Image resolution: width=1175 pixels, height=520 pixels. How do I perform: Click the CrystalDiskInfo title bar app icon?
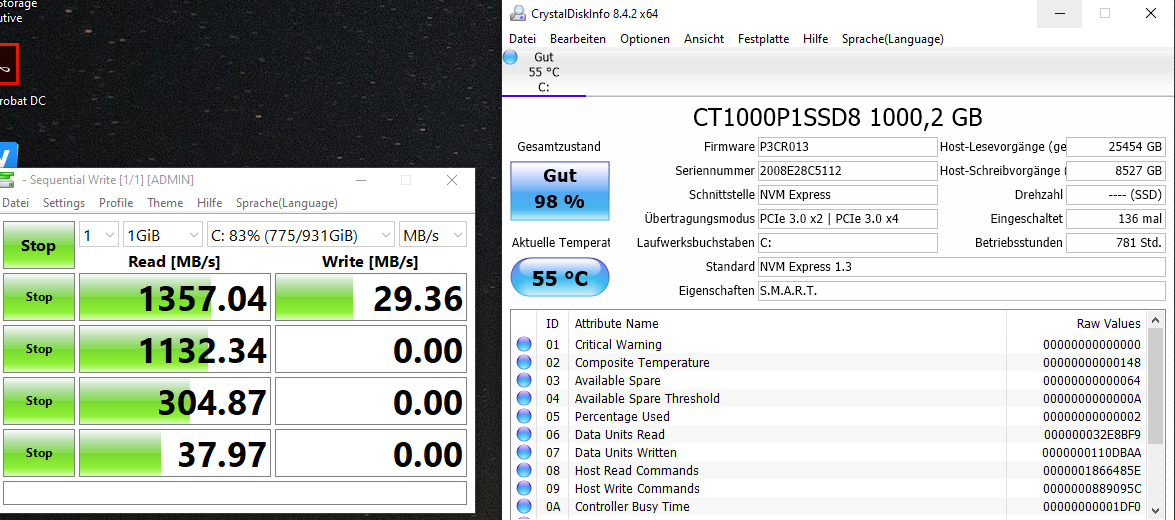(517, 13)
